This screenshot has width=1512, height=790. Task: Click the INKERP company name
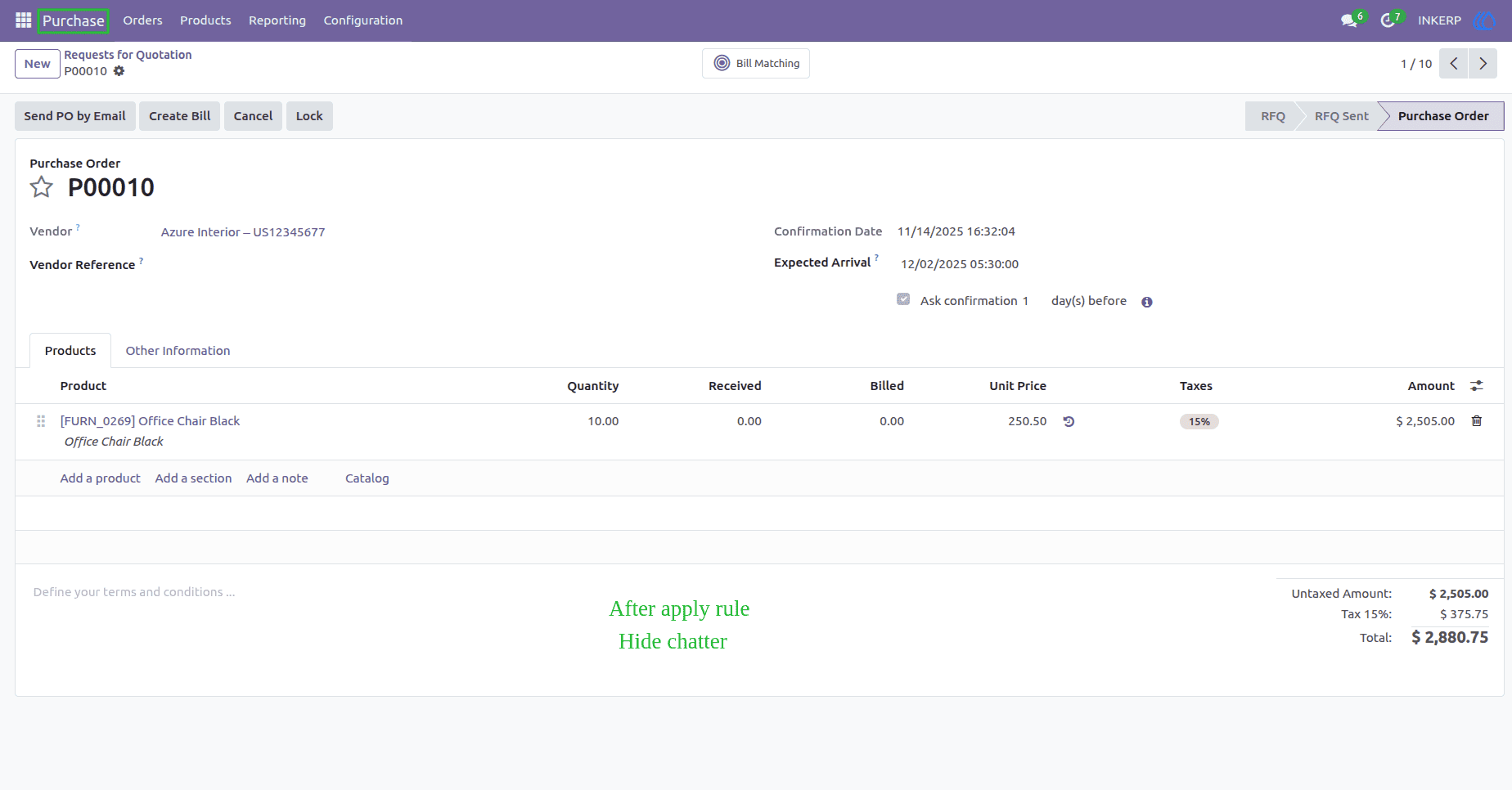[1439, 20]
